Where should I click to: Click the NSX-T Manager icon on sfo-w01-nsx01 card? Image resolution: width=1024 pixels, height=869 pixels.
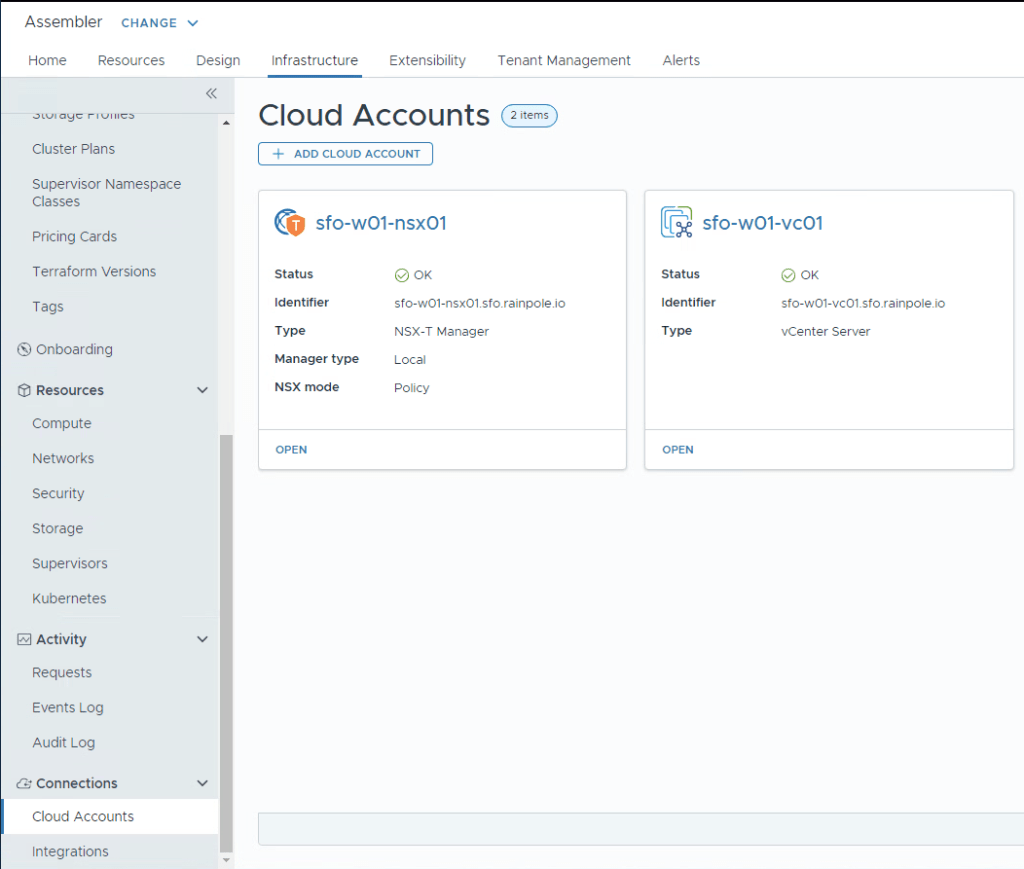289,223
